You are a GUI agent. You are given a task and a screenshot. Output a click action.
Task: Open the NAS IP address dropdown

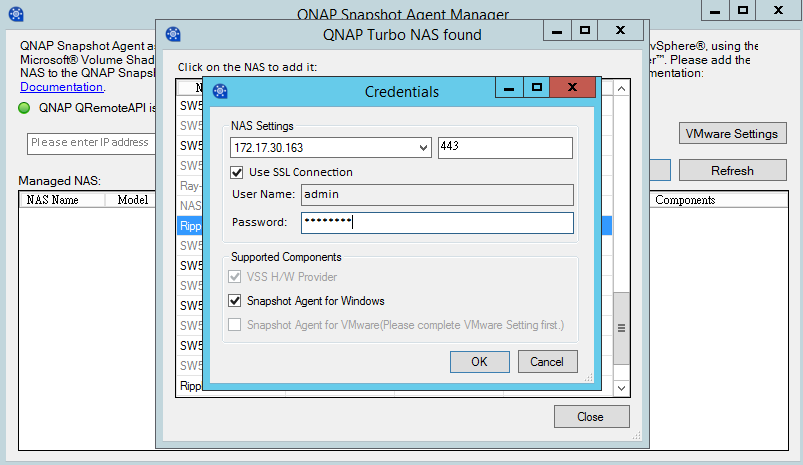424,148
